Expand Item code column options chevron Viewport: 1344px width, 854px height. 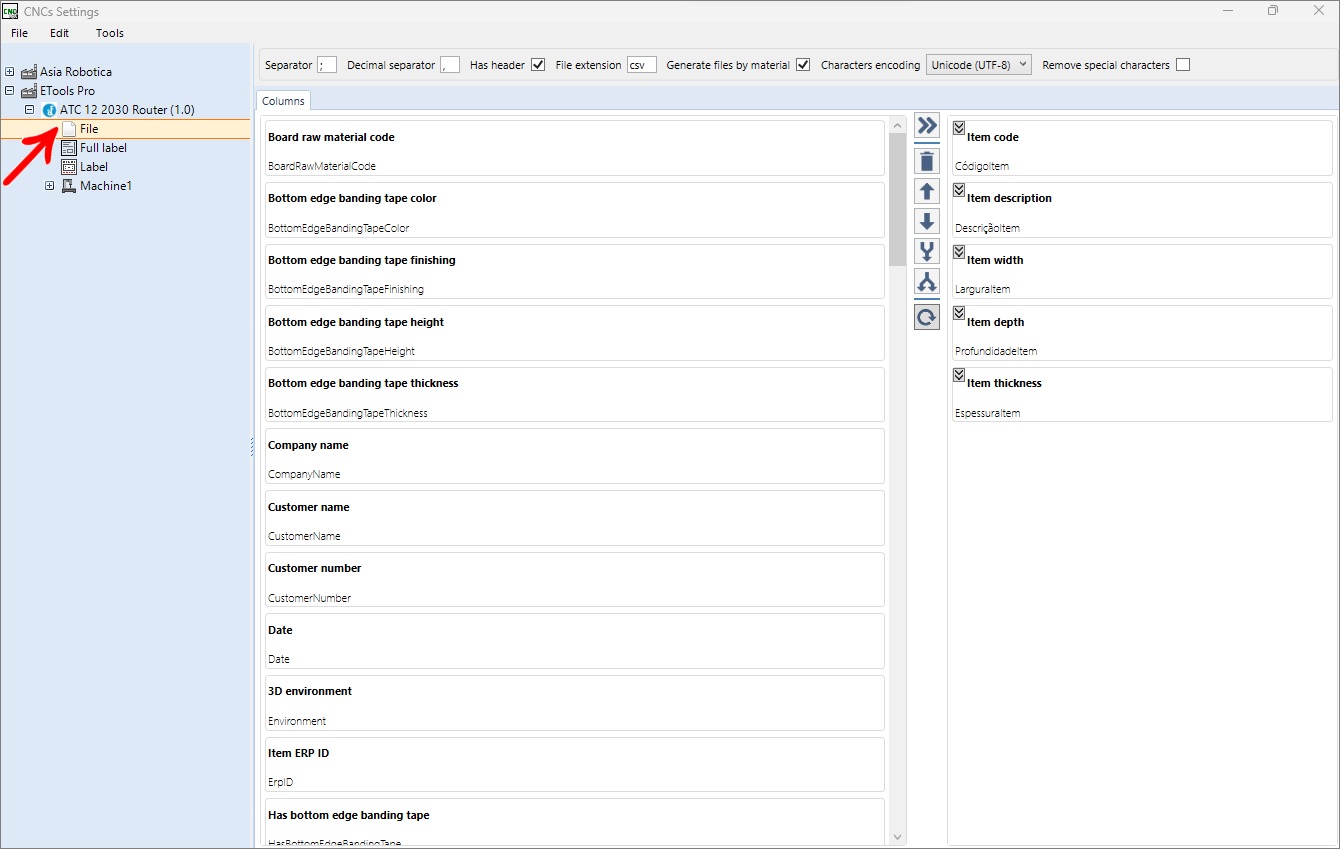pos(959,128)
